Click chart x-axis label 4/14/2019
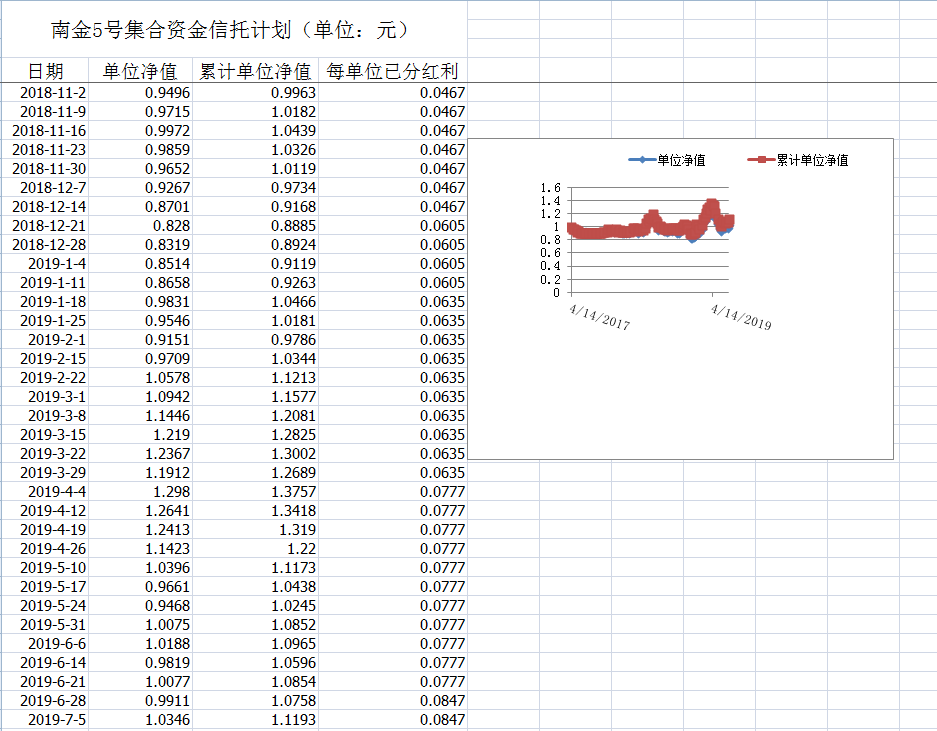937x731 pixels. 740,317
